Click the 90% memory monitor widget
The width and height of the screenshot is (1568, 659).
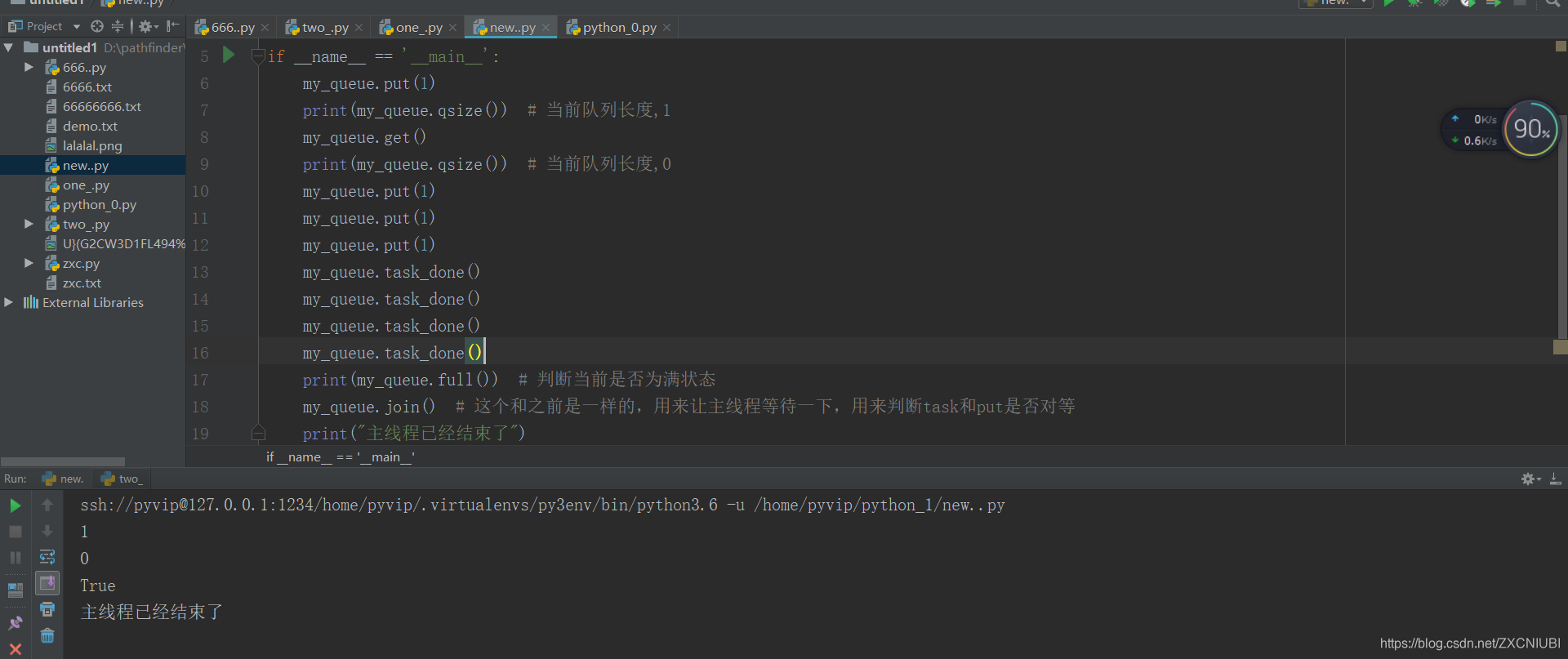1531,129
